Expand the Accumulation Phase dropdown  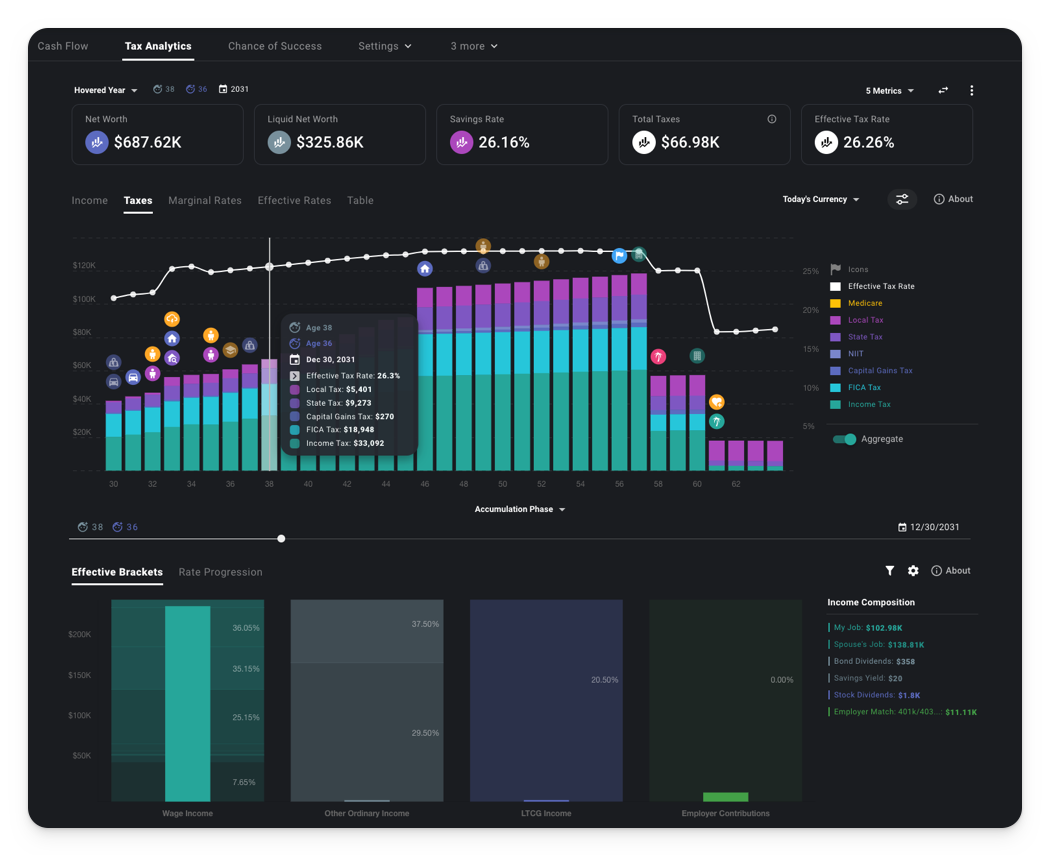(x=520, y=509)
